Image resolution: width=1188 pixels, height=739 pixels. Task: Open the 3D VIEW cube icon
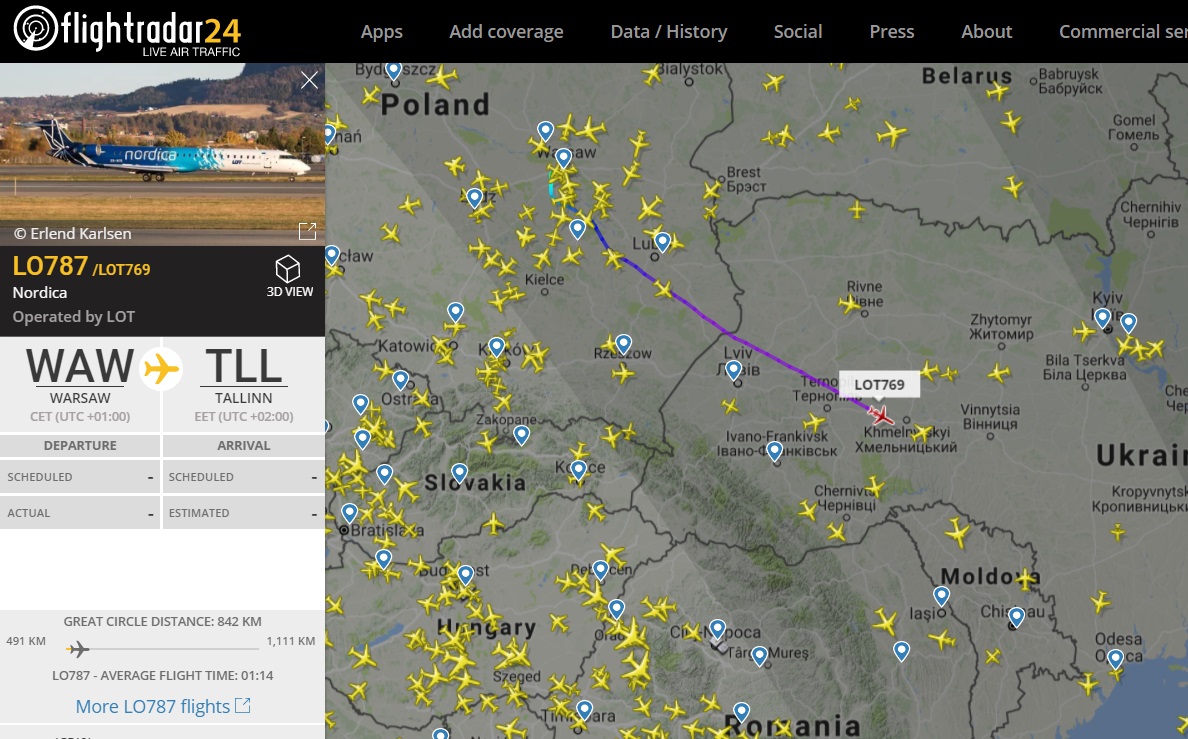(288, 269)
